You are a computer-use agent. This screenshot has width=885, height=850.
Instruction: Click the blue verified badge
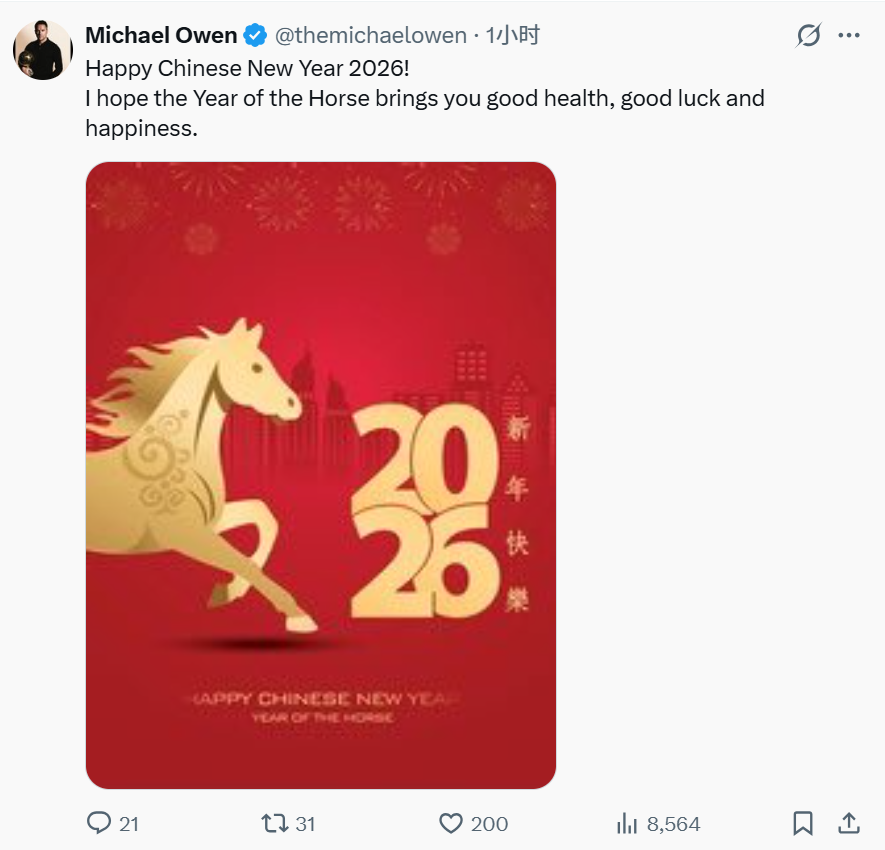click(256, 36)
